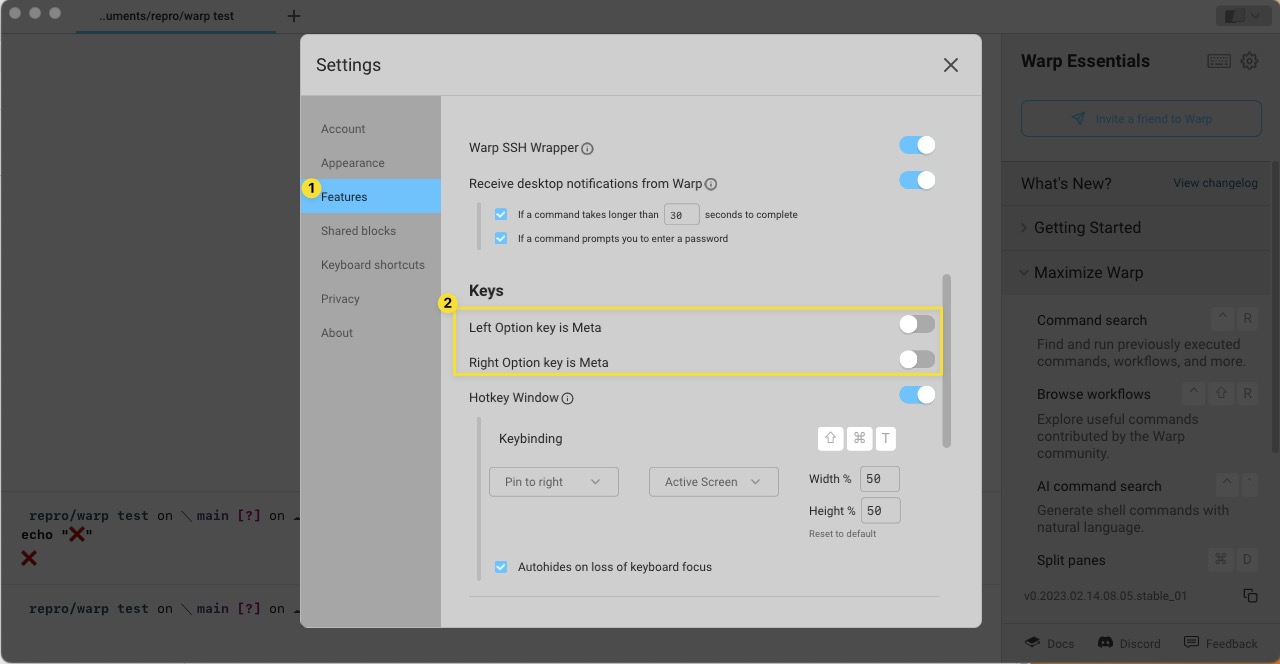
Task: Enable Right Option key is Meta
Action: tap(917, 359)
